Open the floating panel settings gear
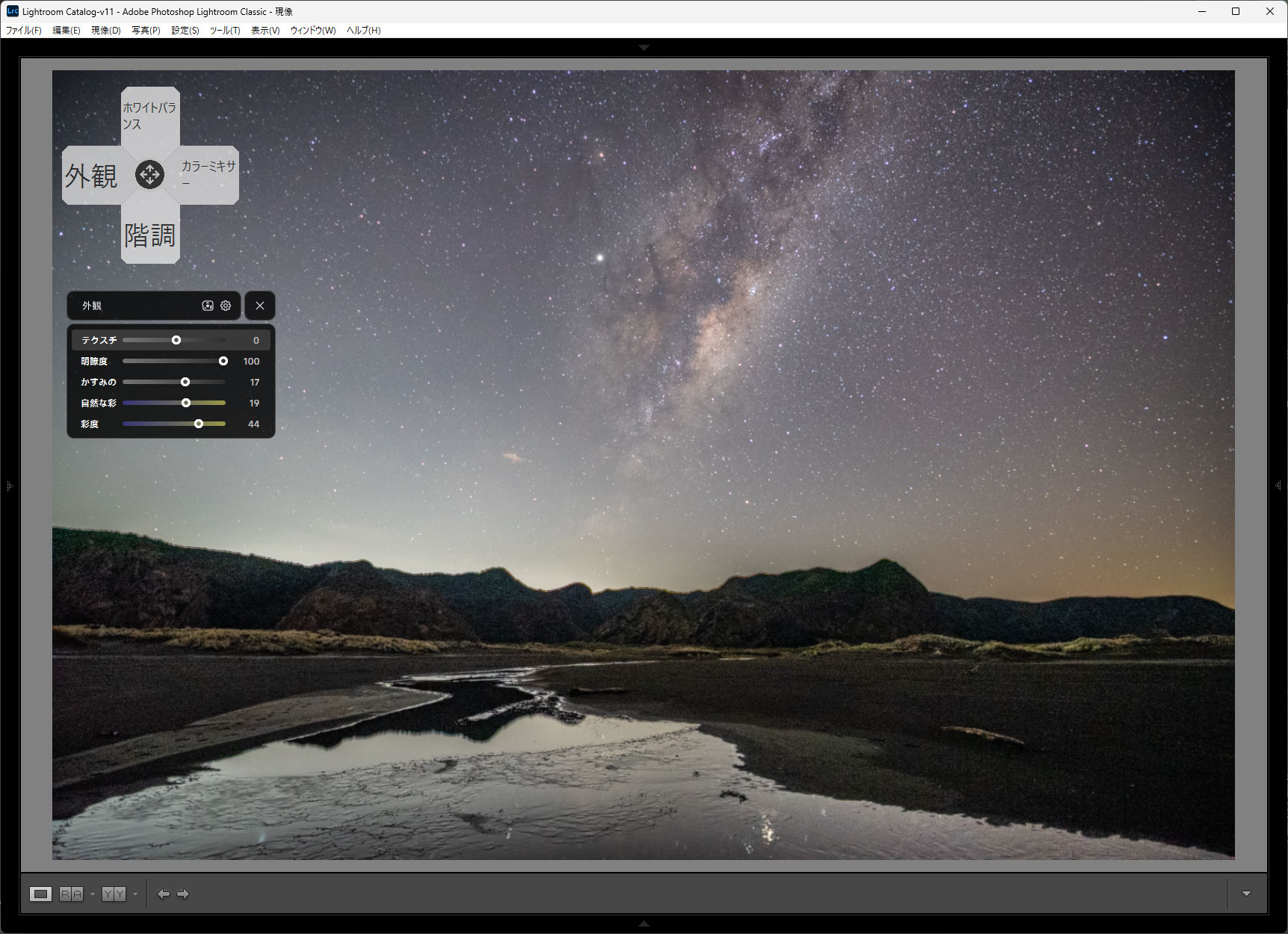The width and height of the screenshot is (1288, 934). pos(226,306)
